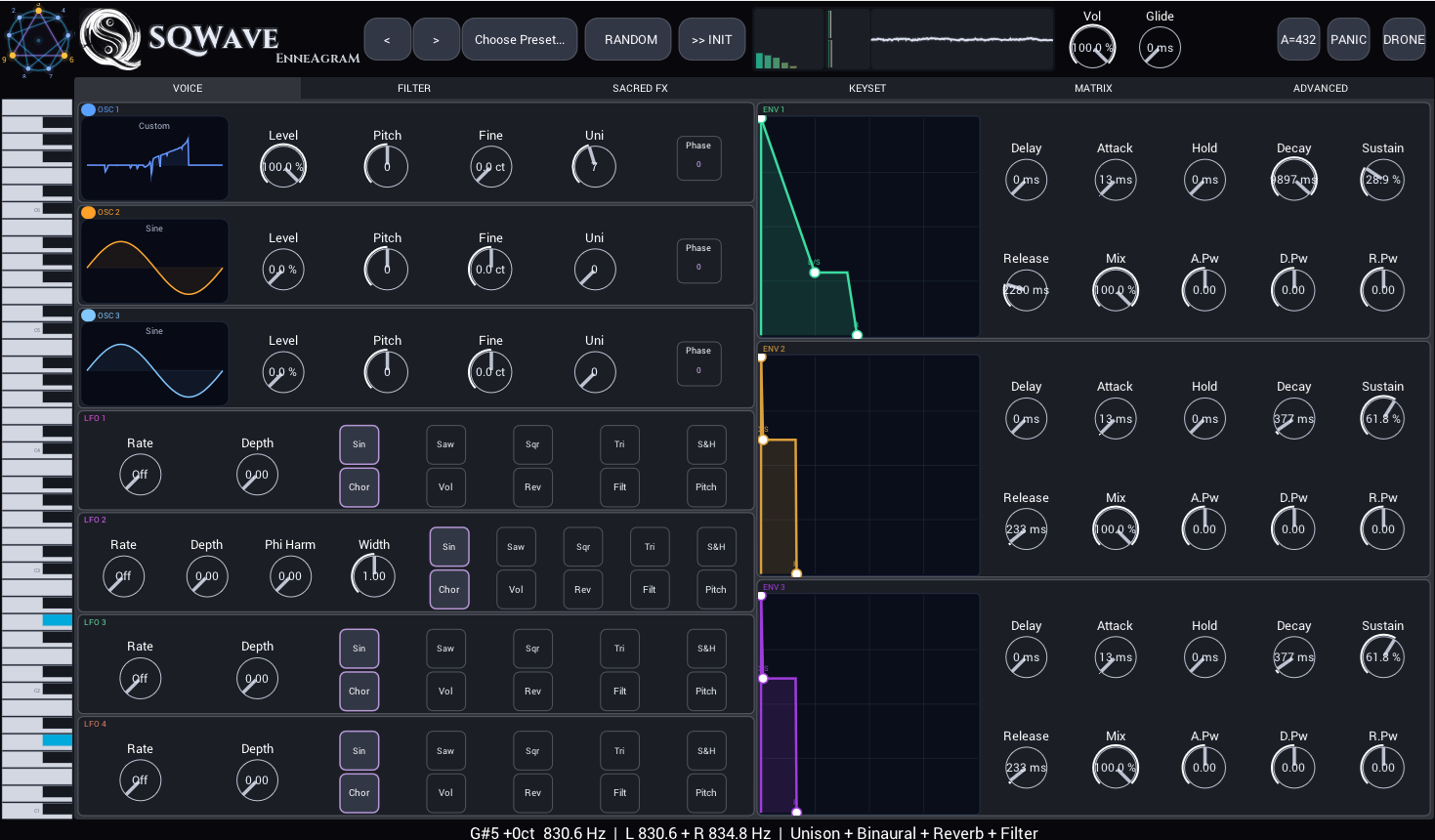This screenshot has height=840, width=1435.
Task: Click the OSC 2 Sine waveform display
Action: (153, 260)
